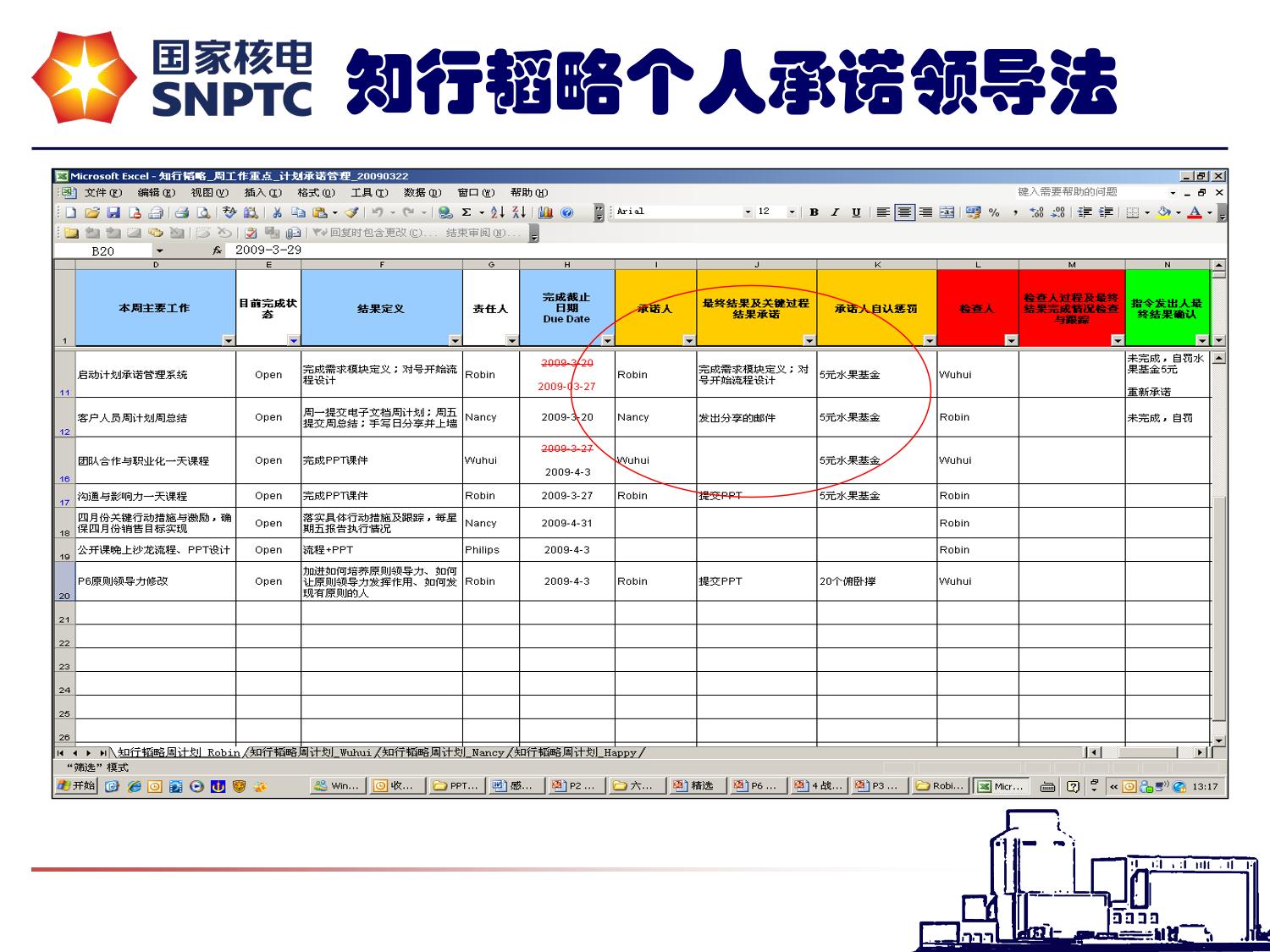Toggle center alignment button
Viewport: 1270px width, 952px height.
coord(904,212)
